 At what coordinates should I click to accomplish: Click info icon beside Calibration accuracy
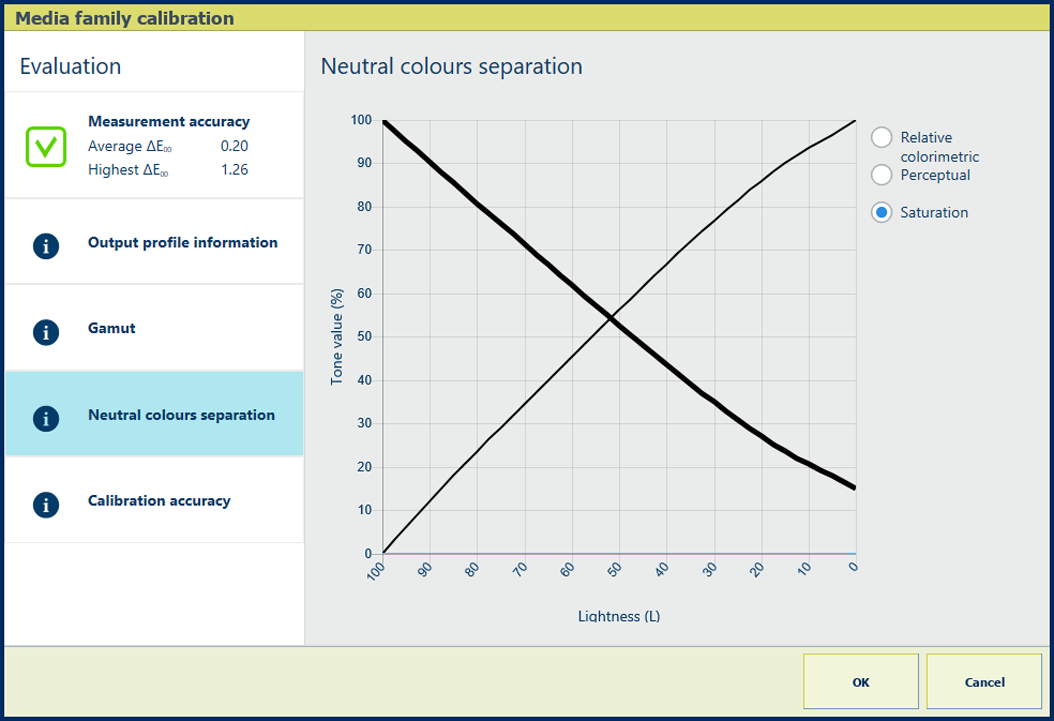[46, 504]
